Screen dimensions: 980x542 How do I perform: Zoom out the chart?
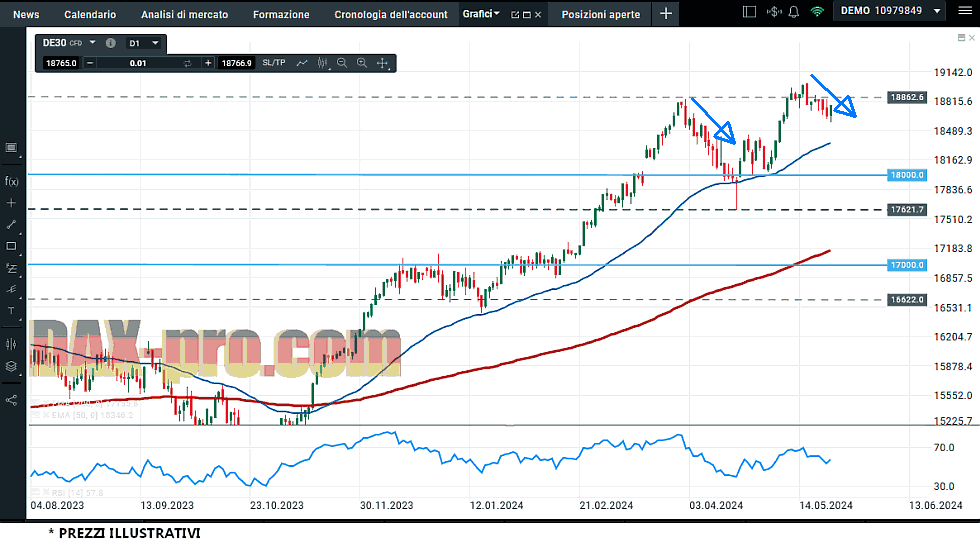coord(342,63)
